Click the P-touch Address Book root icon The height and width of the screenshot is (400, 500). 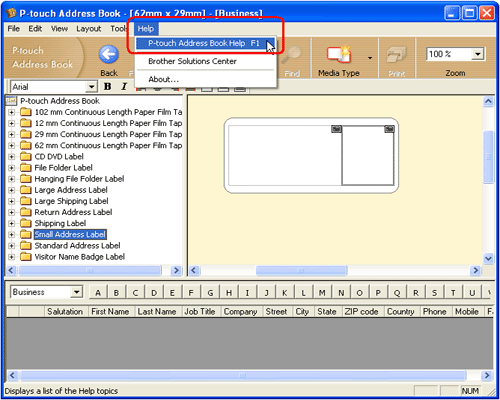pyautogui.click(x=11, y=101)
